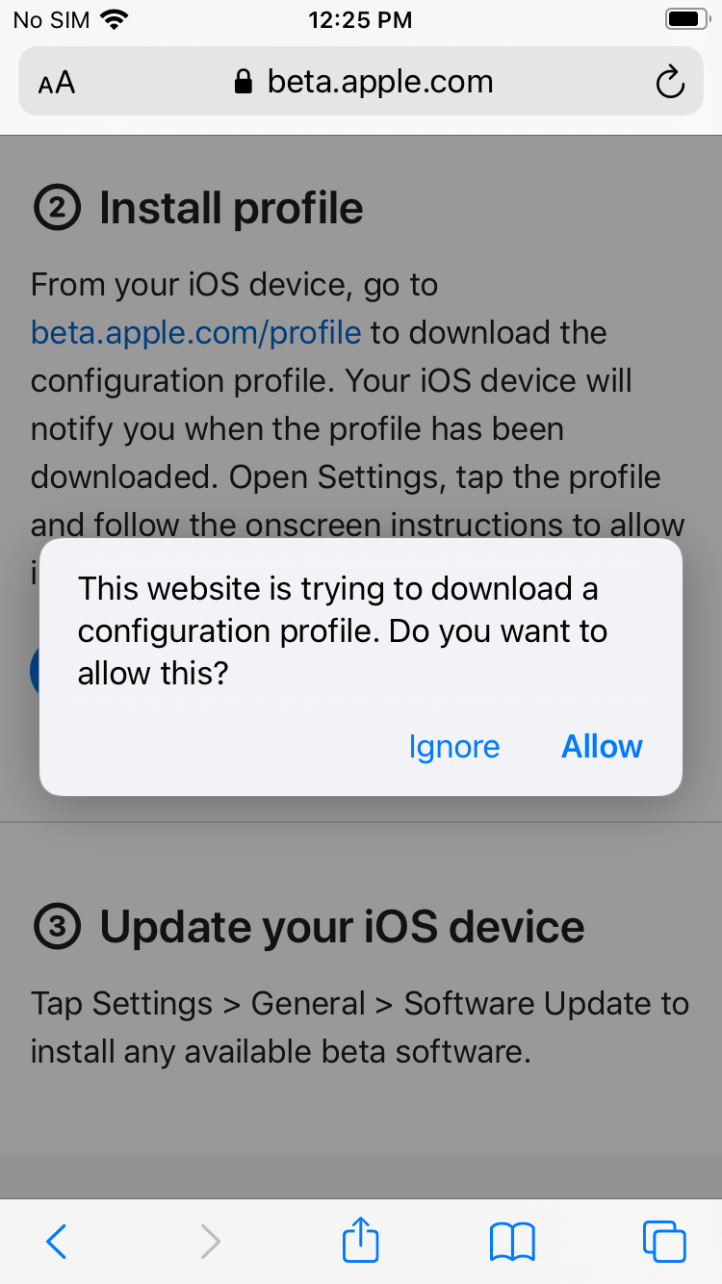Click the circled number 2 step icon
722x1284 pixels.
point(57,209)
